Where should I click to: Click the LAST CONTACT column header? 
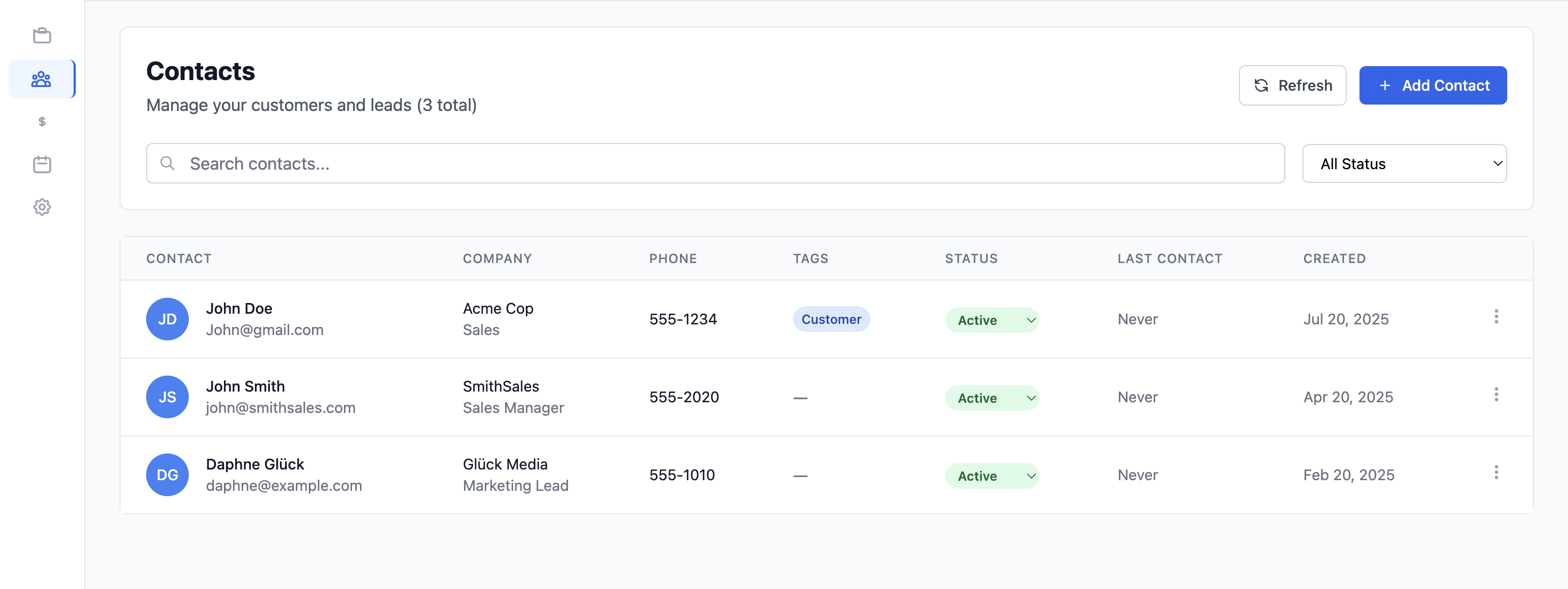click(1169, 258)
